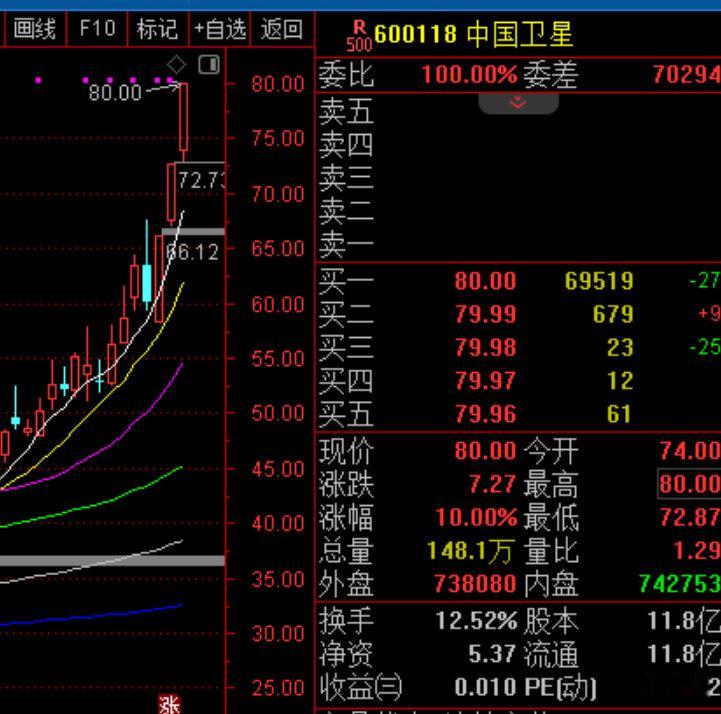Click the R 500 margin badge
Screen dimensions: 721x714
359,36
